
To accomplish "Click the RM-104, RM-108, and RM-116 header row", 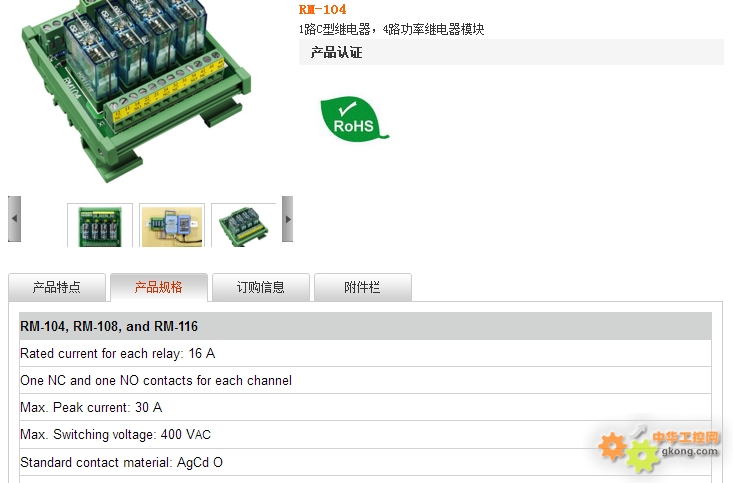I will pyautogui.click(x=365, y=326).
